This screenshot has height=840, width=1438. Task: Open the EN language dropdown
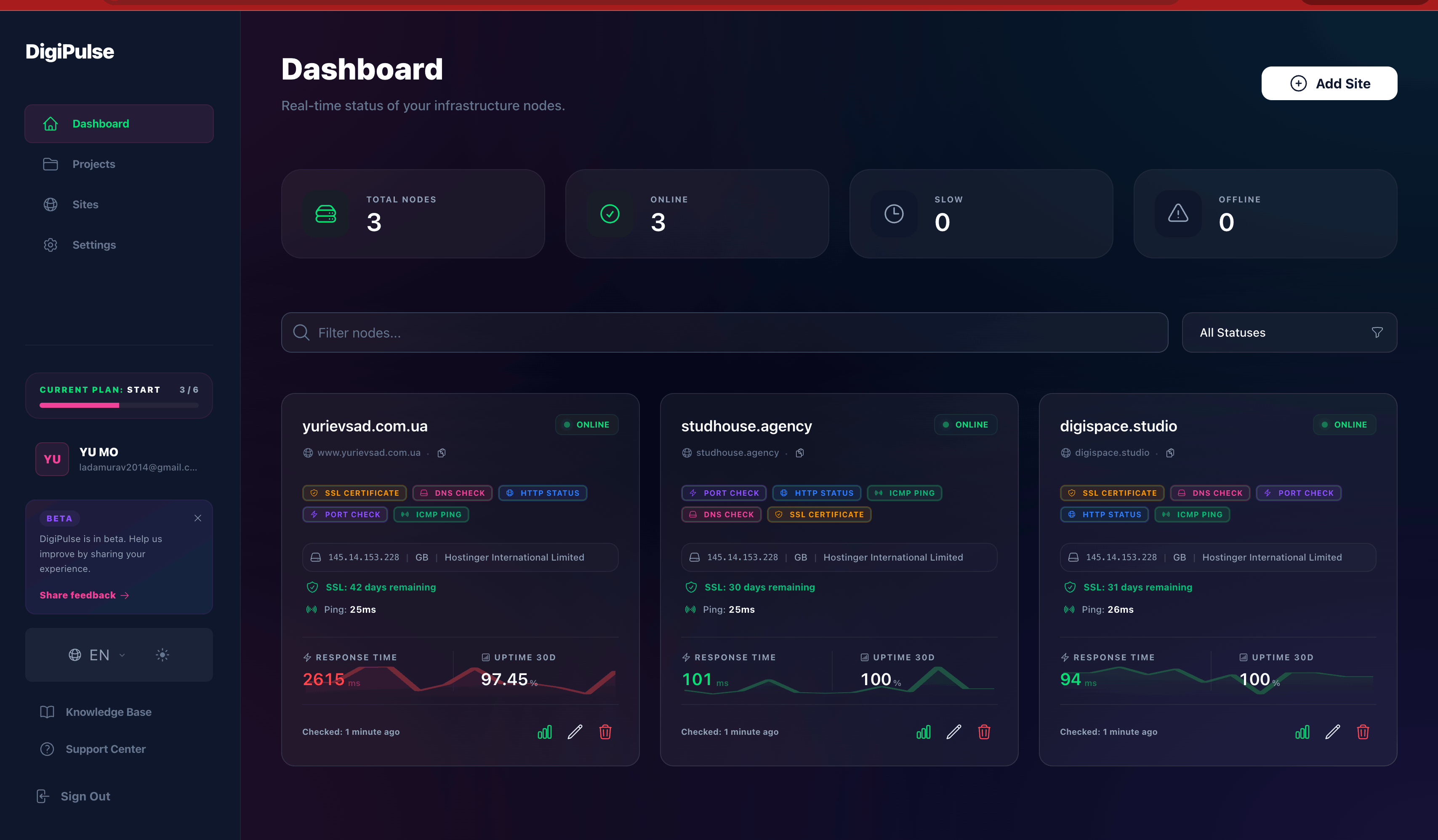(x=96, y=654)
